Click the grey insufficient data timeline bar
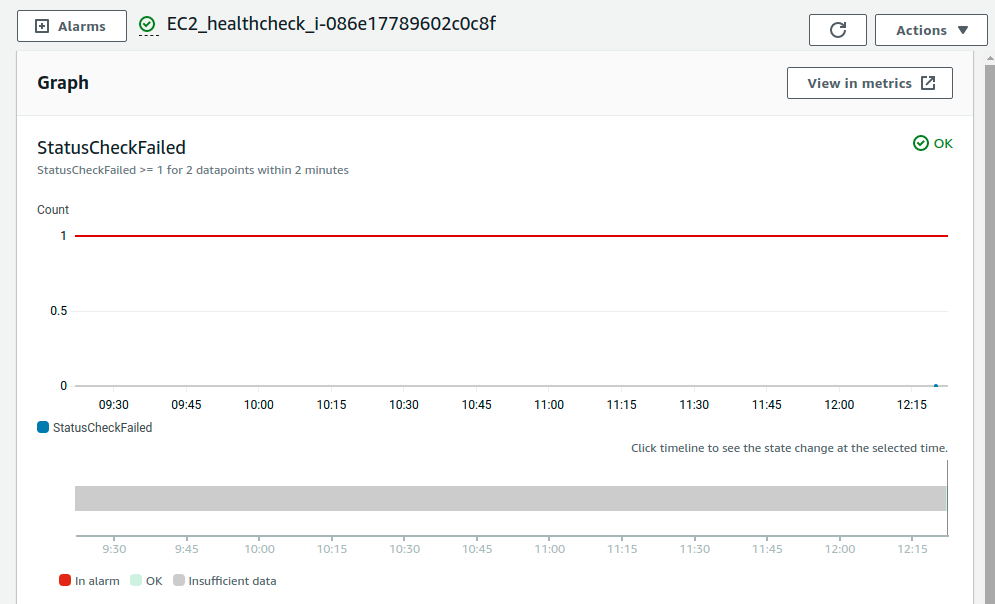Screen dimensions: 995x604 pos(510,498)
